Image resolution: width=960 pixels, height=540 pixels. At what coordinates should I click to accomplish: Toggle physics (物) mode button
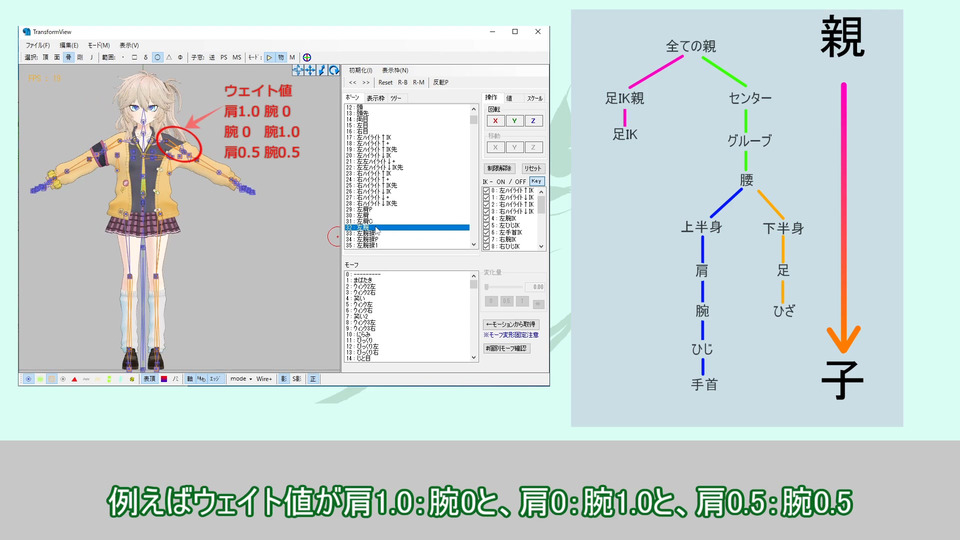click(x=281, y=57)
